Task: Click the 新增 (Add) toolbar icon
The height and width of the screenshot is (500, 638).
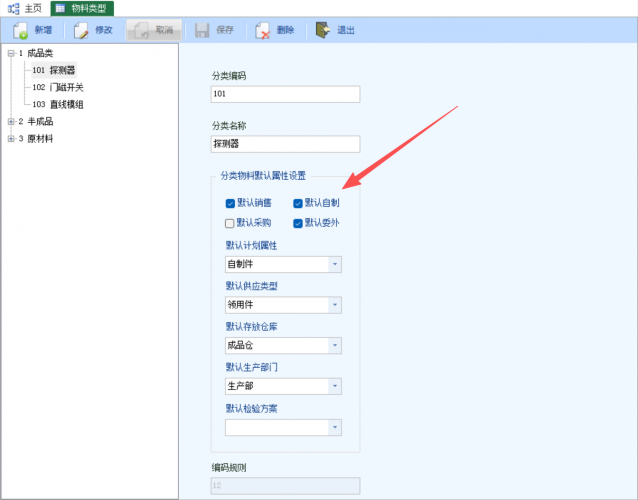Action: coord(20,30)
